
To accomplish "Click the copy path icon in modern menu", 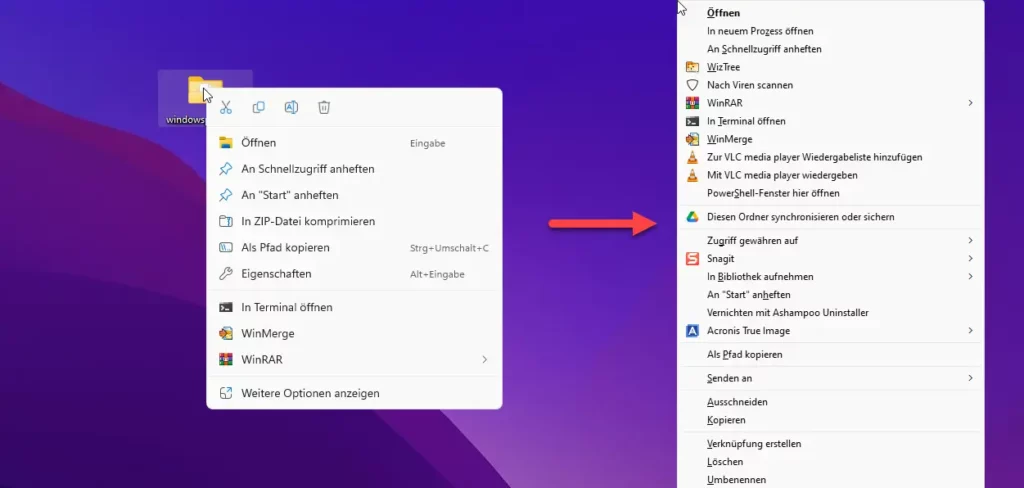I will 226,248.
